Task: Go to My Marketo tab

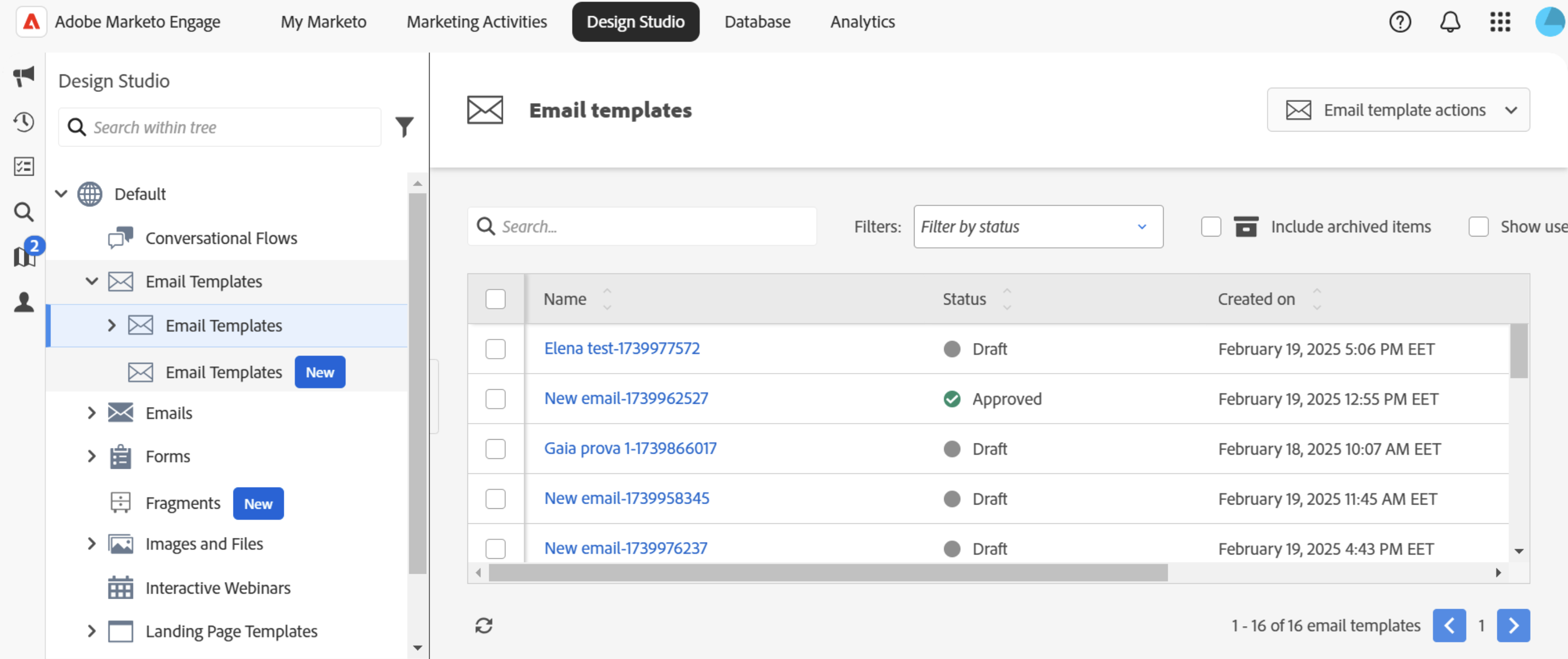Action: [x=323, y=22]
